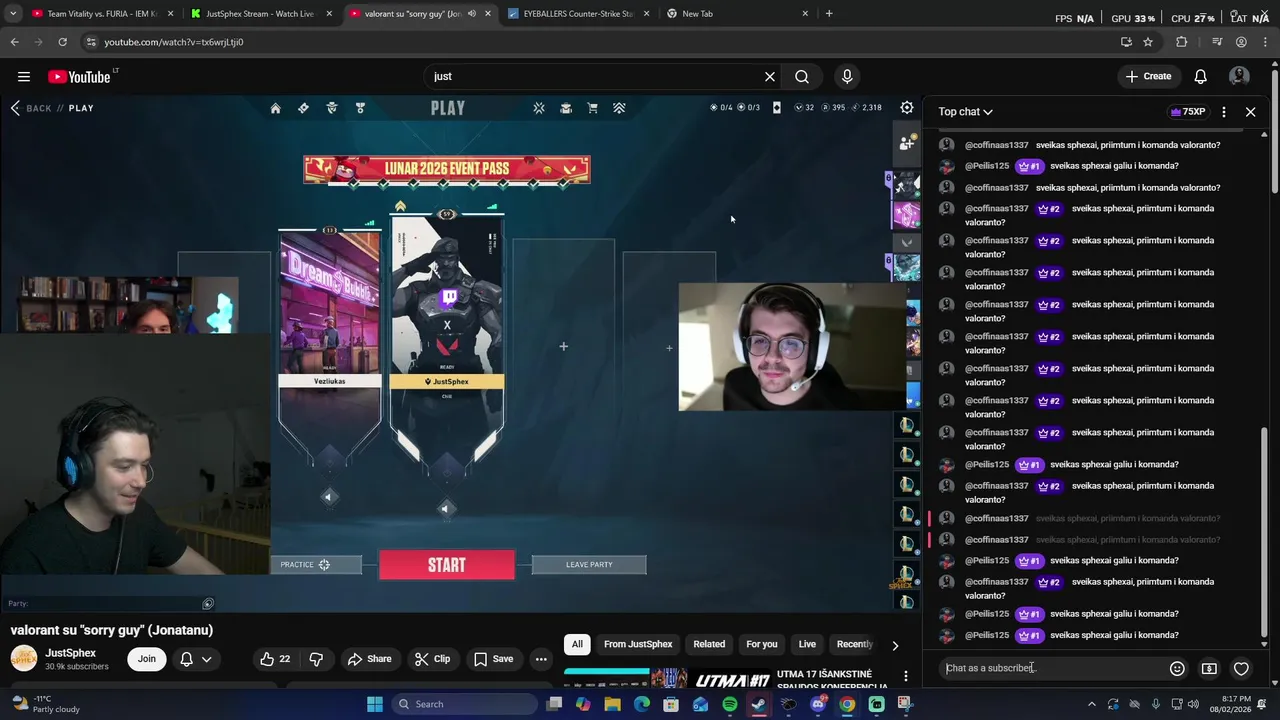The image size is (1280, 720).
Task: Select the For you chip
Action: [762, 644]
